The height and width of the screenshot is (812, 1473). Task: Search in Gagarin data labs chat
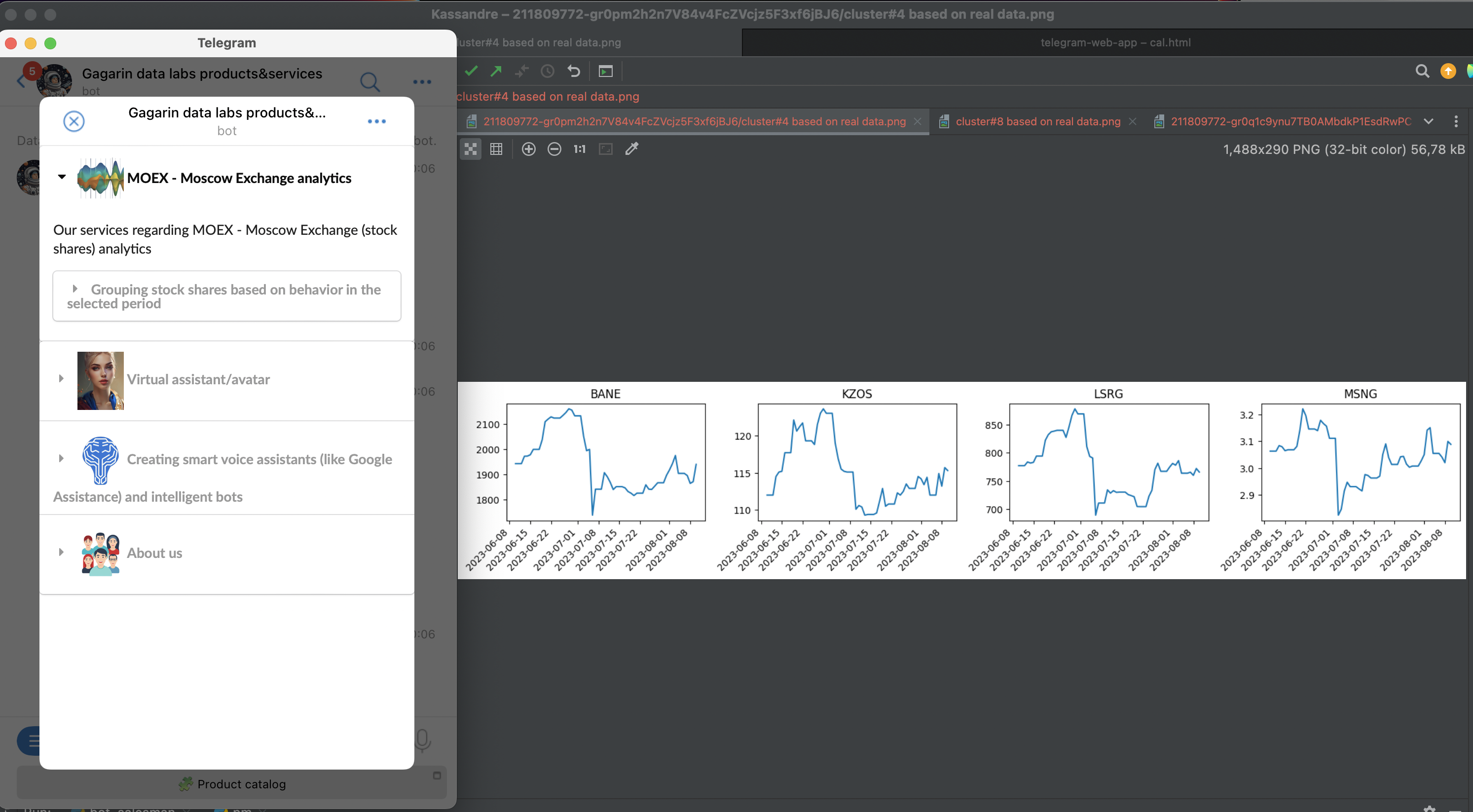[x=369, y=82]
